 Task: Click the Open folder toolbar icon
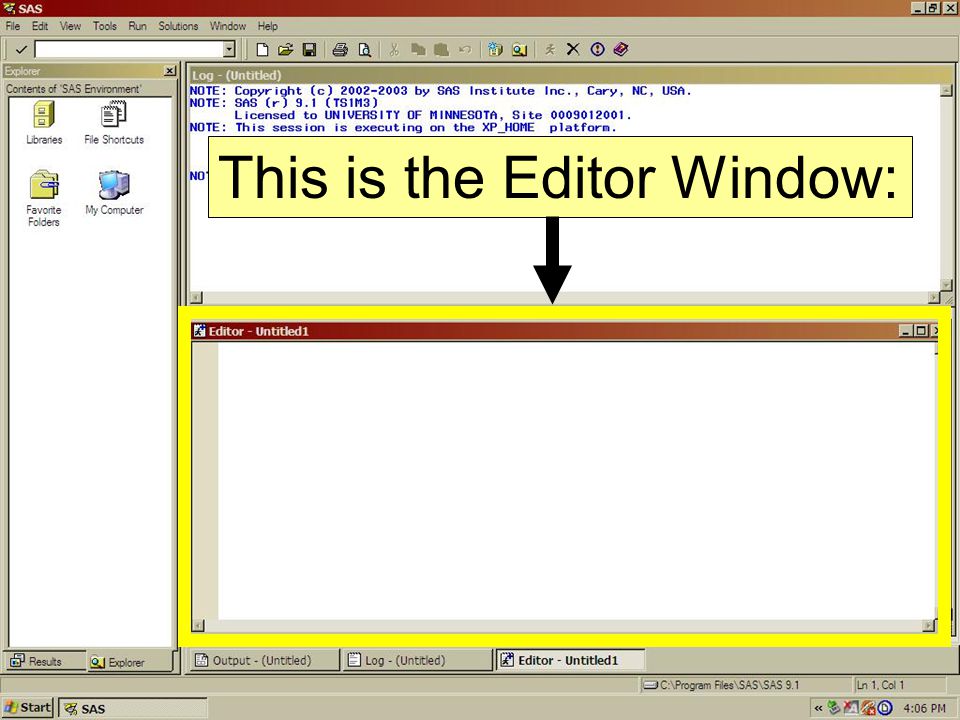click(x=285, y=50)
